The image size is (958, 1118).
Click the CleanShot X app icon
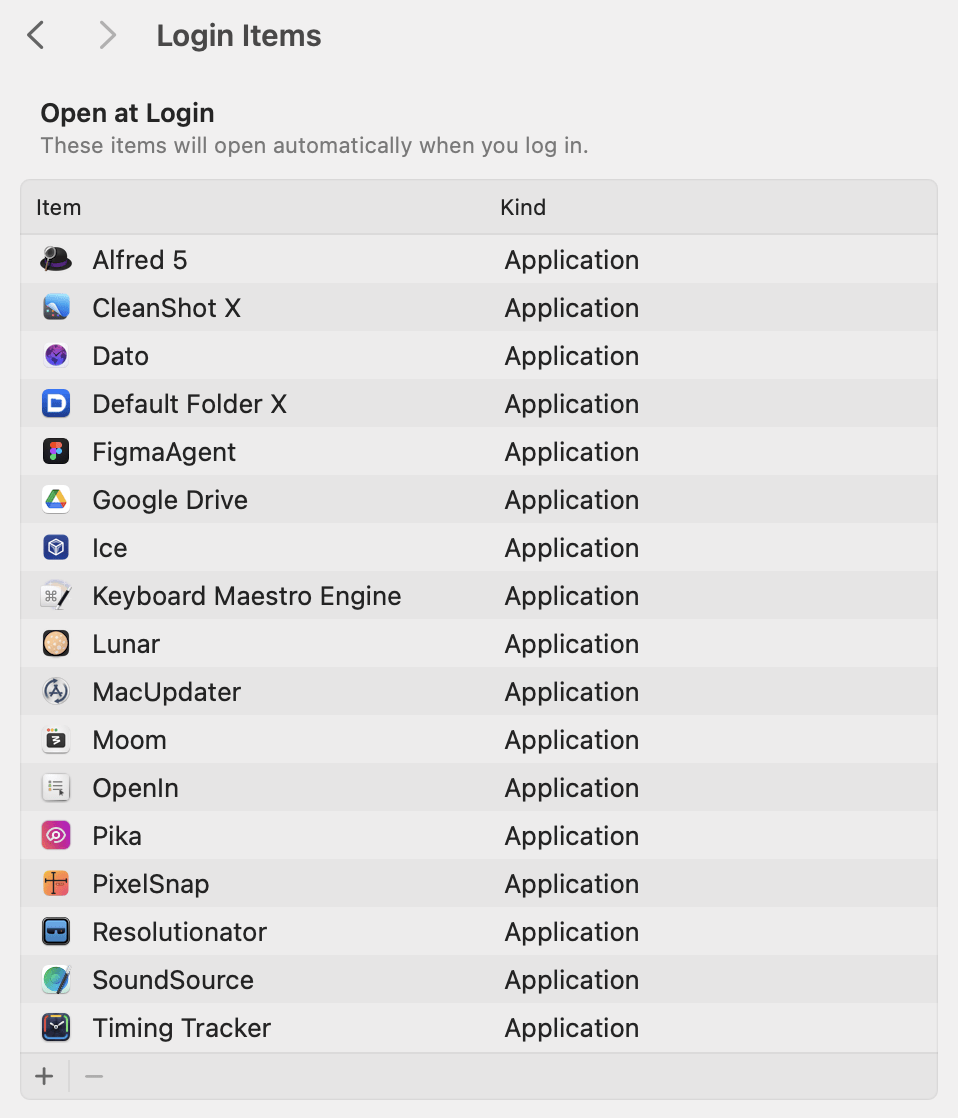(x=56, y=307)
